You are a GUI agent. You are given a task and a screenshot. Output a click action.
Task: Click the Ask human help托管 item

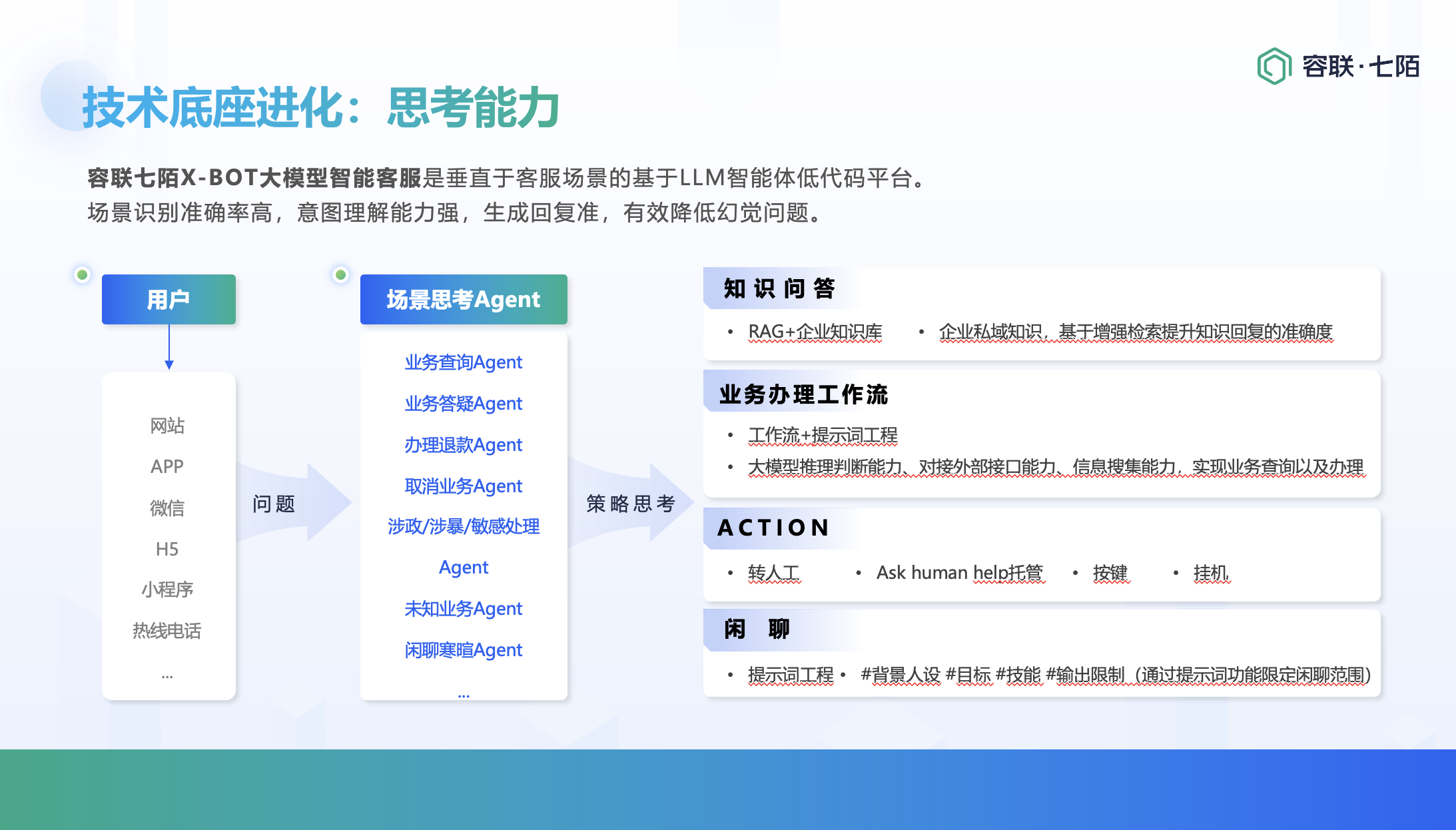[x=960, y=572]
